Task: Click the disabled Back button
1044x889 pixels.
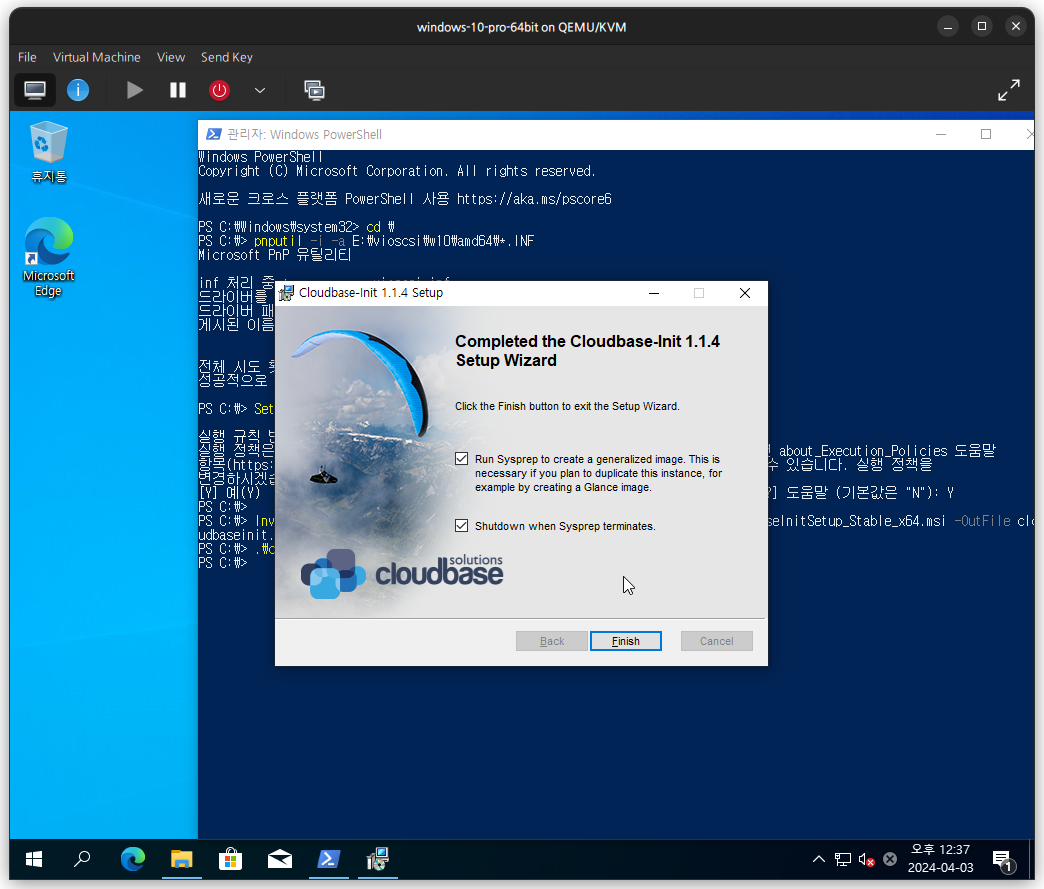Action: 552,641
